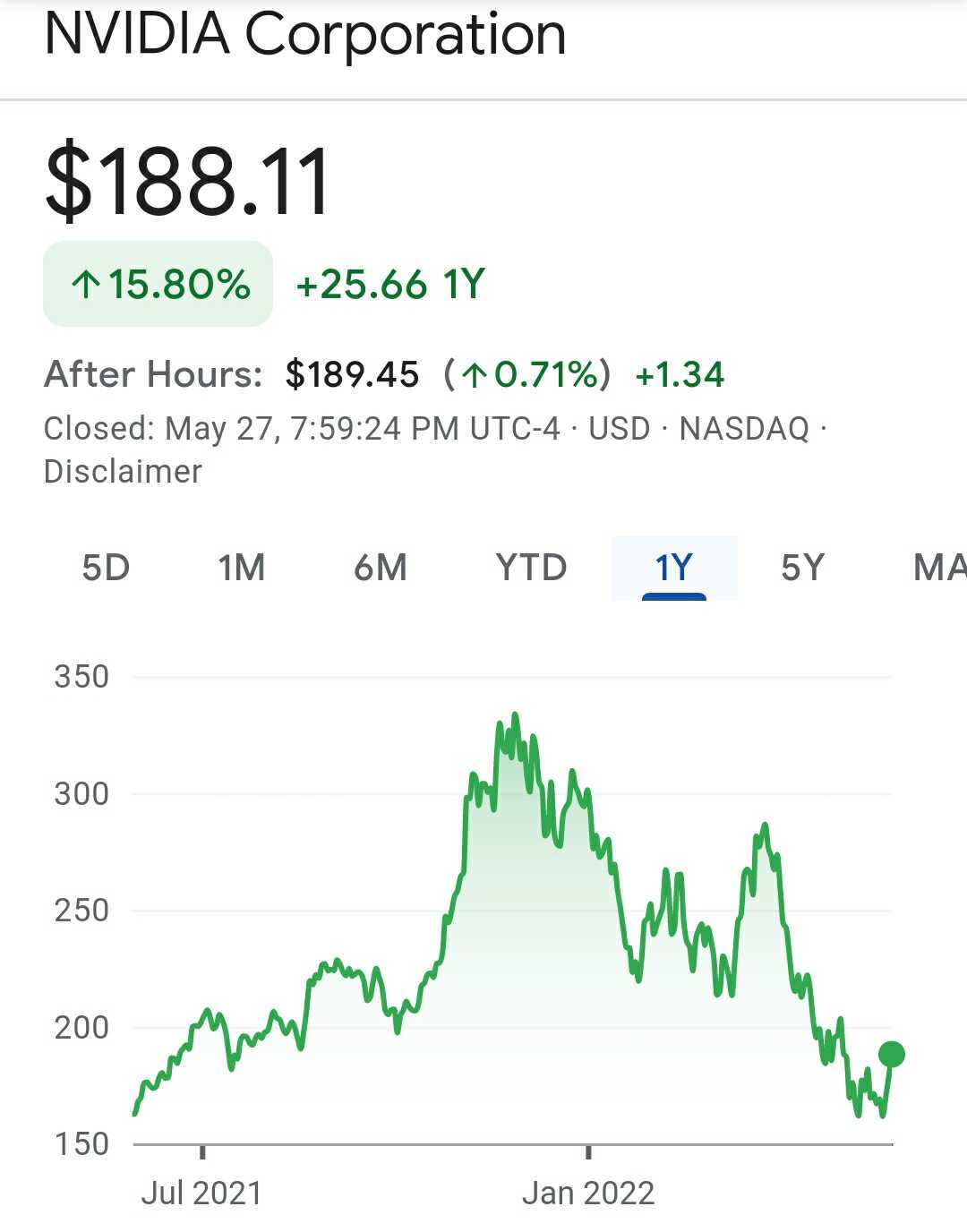Screen dimensions: 967x1232
Task: Switch to the 1M chart range
Action: 242,568
